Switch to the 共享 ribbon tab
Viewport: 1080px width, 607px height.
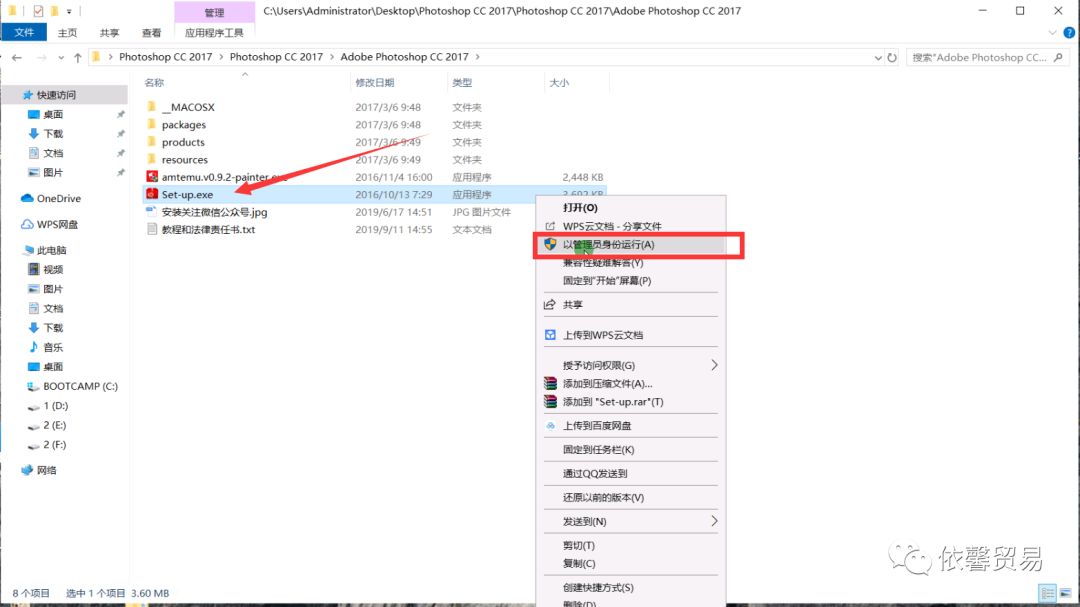(109, 32)
